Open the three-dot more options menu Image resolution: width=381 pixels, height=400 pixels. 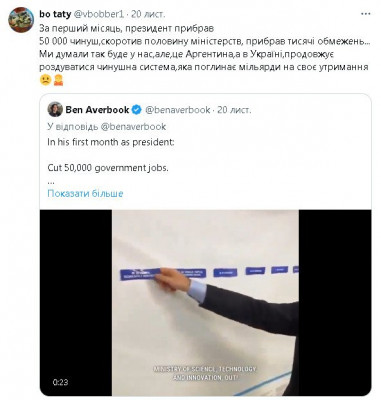point(367,14)
